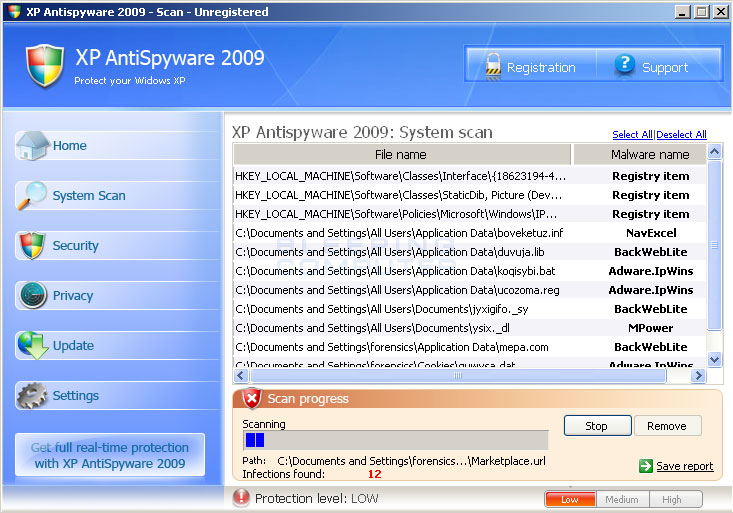Click the title bar shield icon

click(14, 12)
